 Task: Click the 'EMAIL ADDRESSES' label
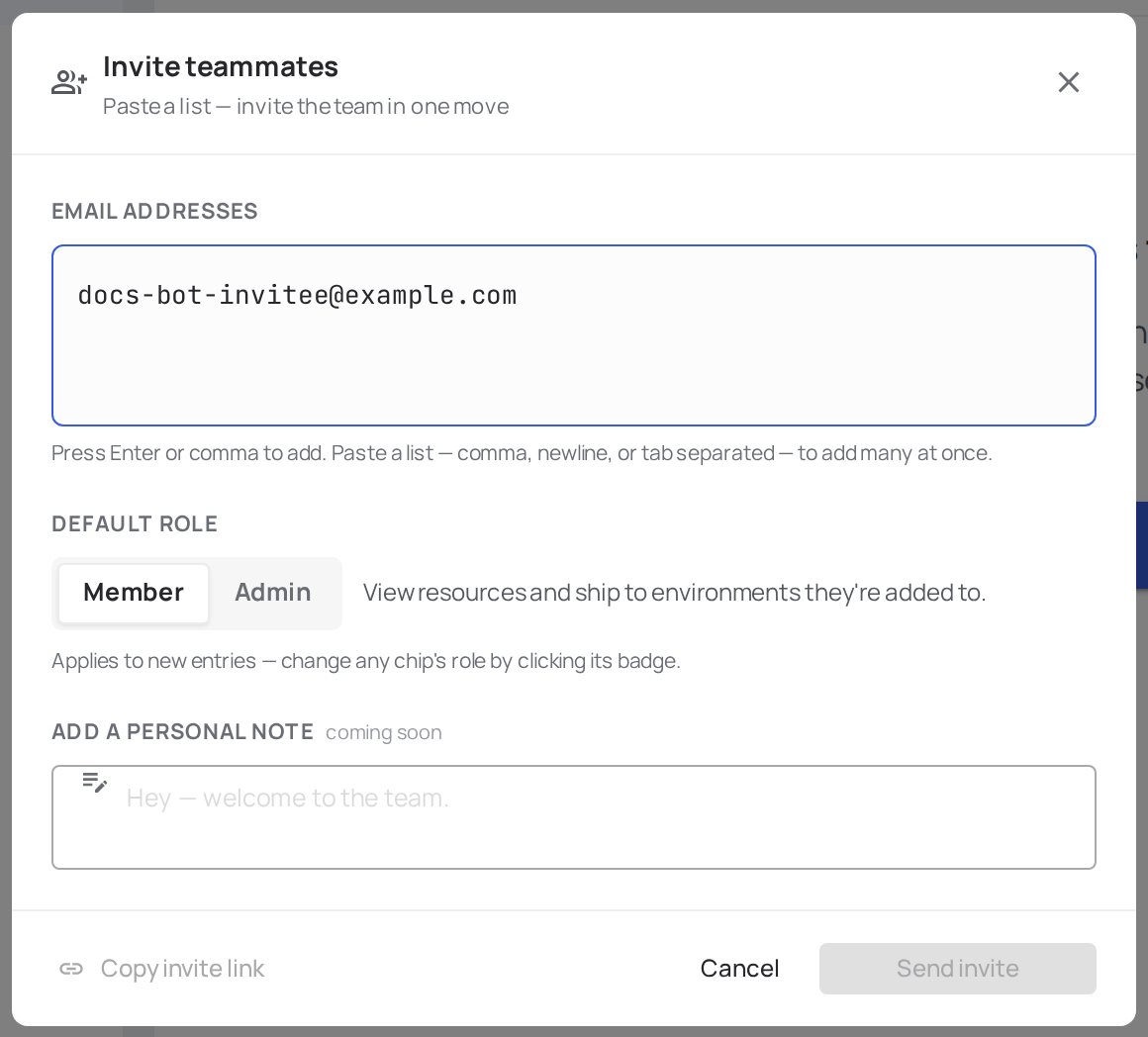coord(154,211)
